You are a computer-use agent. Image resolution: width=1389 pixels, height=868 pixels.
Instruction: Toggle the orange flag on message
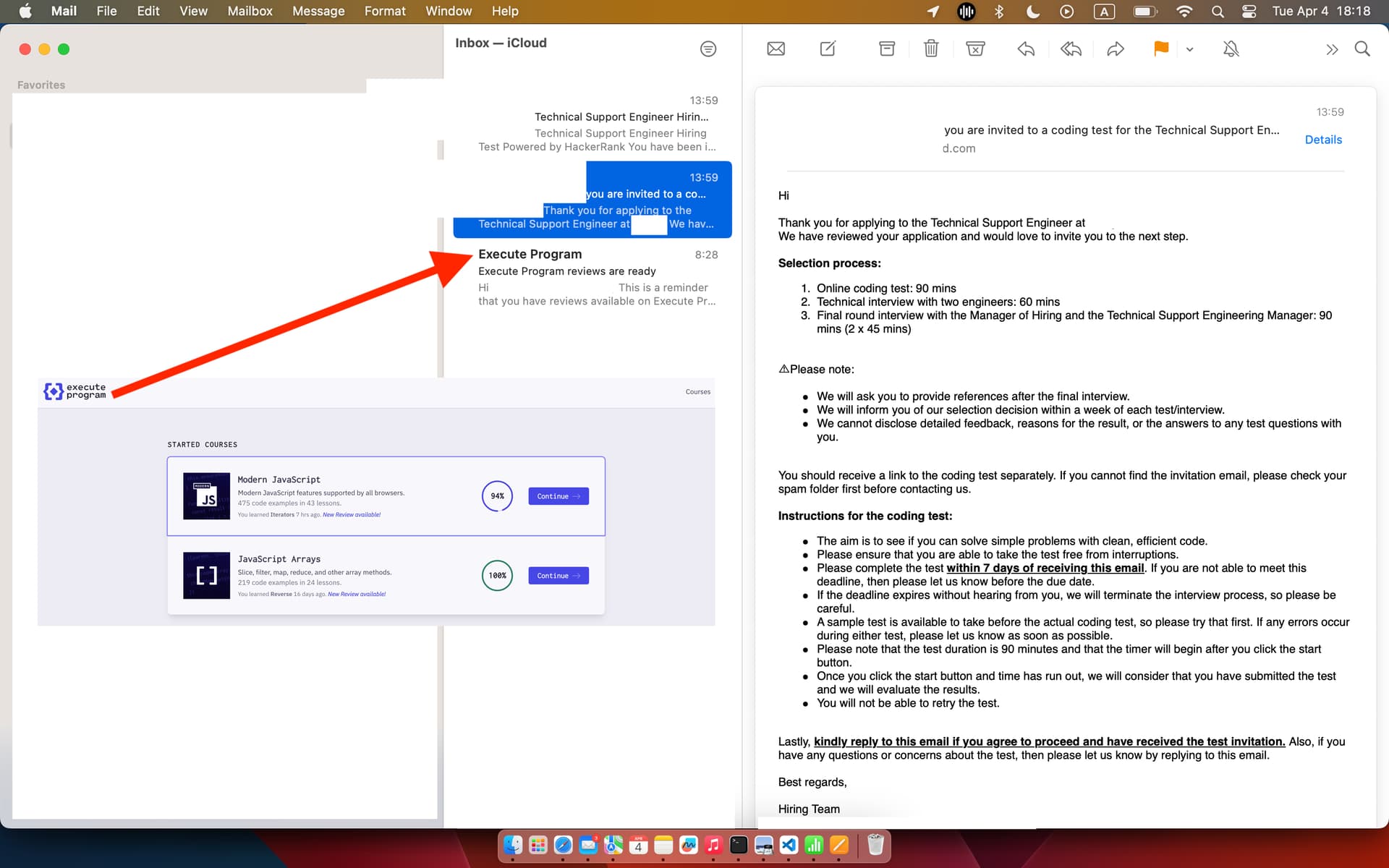coord(1160,49)
